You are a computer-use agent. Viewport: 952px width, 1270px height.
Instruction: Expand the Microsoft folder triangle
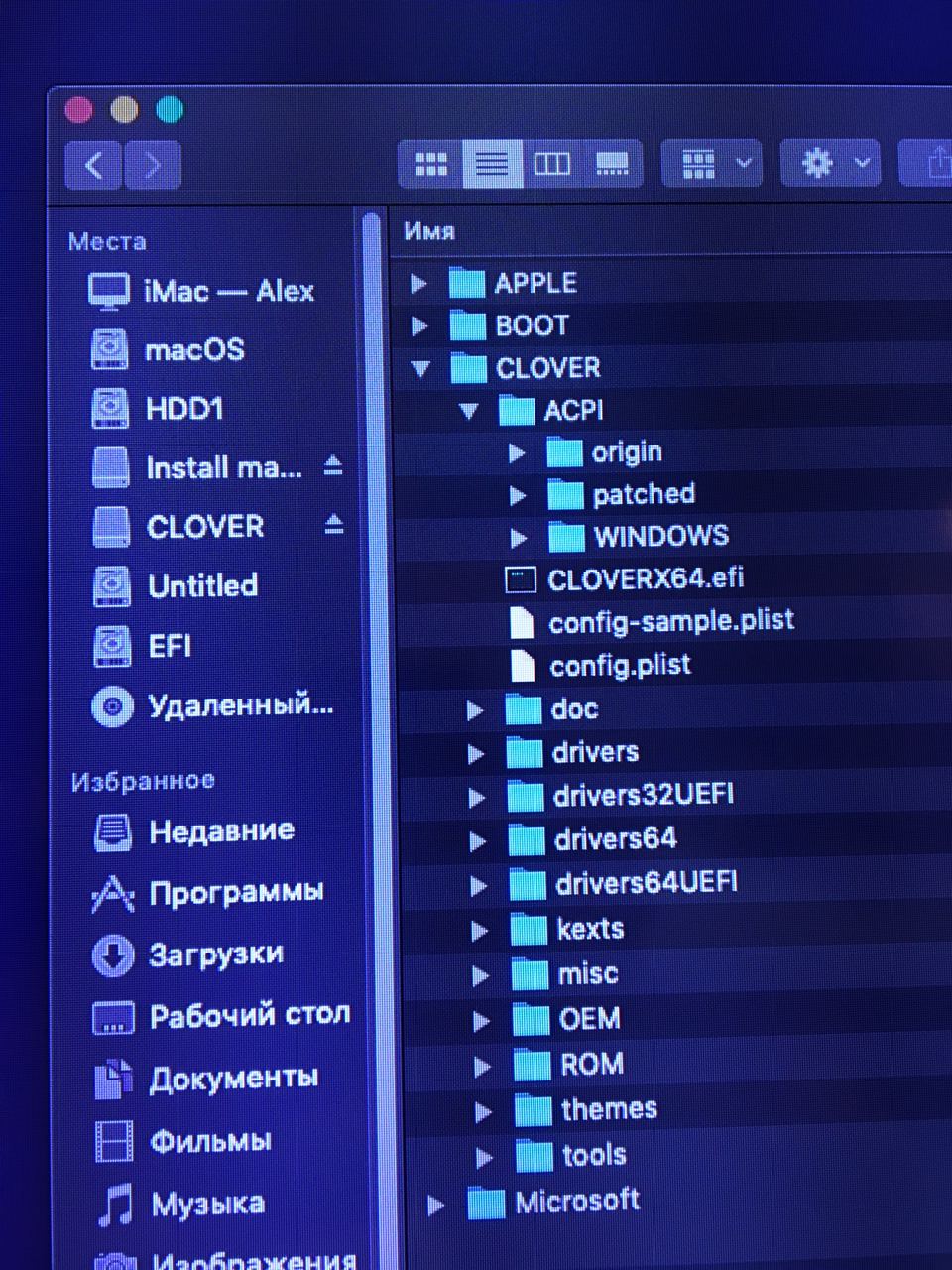click(x=435, y=1205)
